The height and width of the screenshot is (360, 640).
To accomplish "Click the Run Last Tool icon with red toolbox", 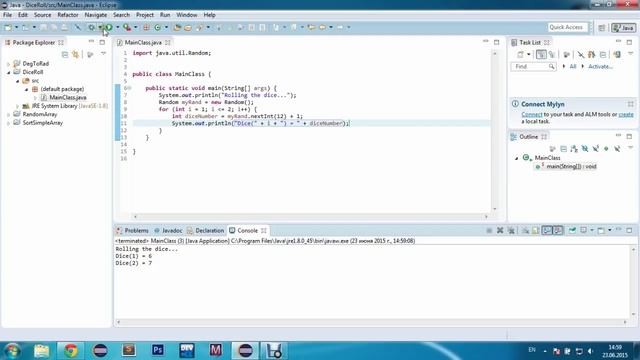I will pyautogui.click(x=127, y=27).
